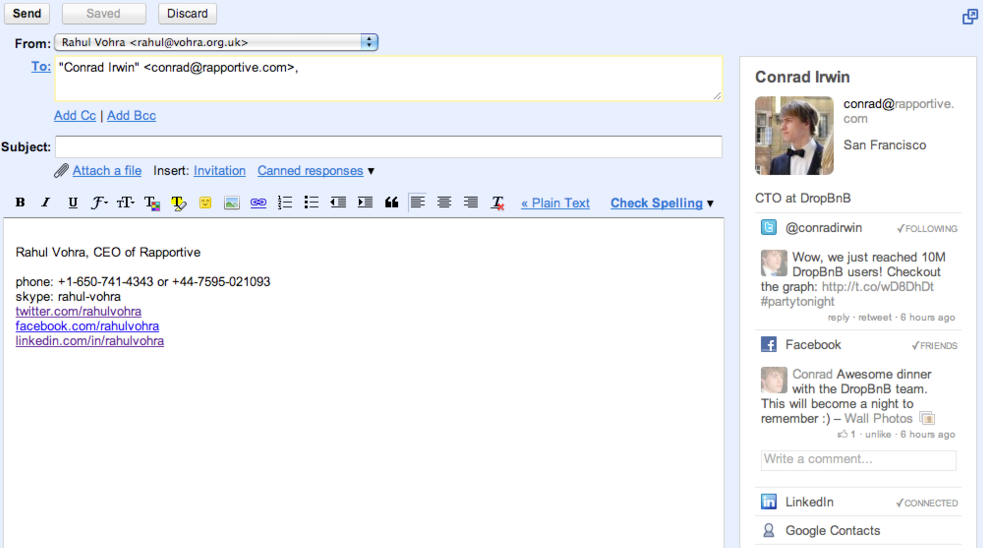Align text to the right
The image size is (983, 548).
(470, 203)
